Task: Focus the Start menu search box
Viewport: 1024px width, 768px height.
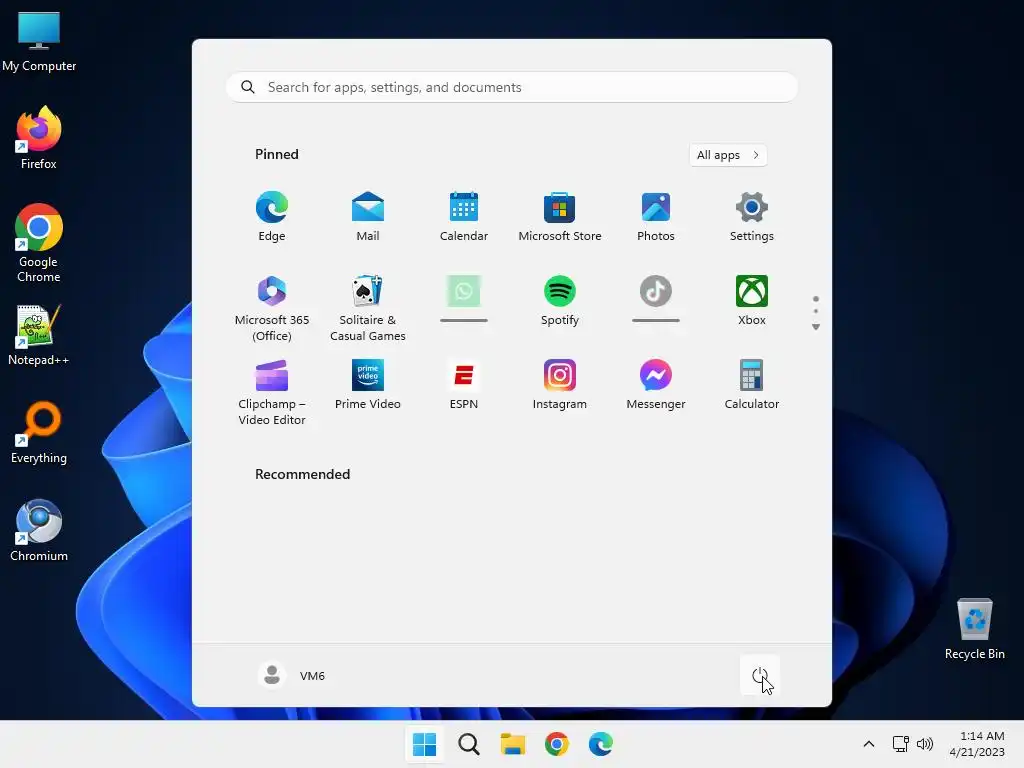Action: point(512,87)
